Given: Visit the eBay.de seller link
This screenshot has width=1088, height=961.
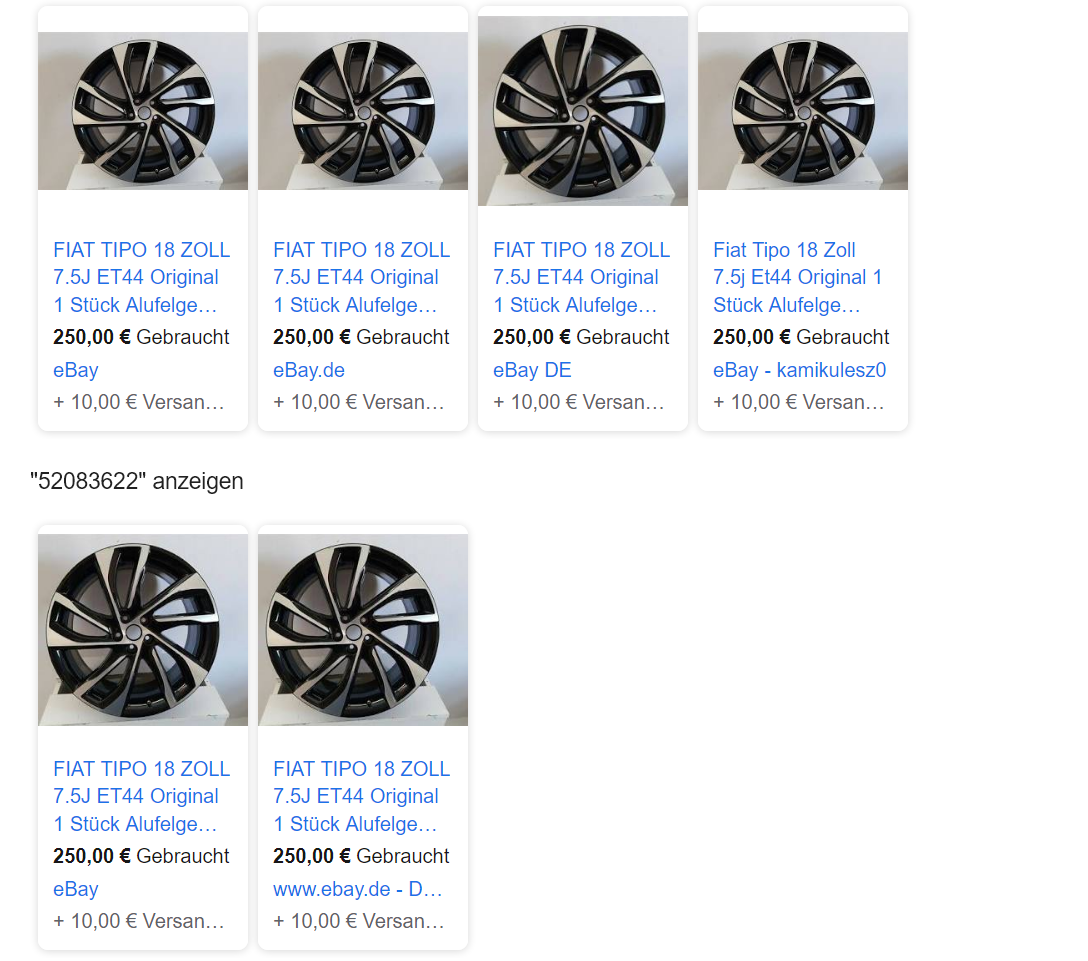Looking at the screenshot, I should coord(309,370).
